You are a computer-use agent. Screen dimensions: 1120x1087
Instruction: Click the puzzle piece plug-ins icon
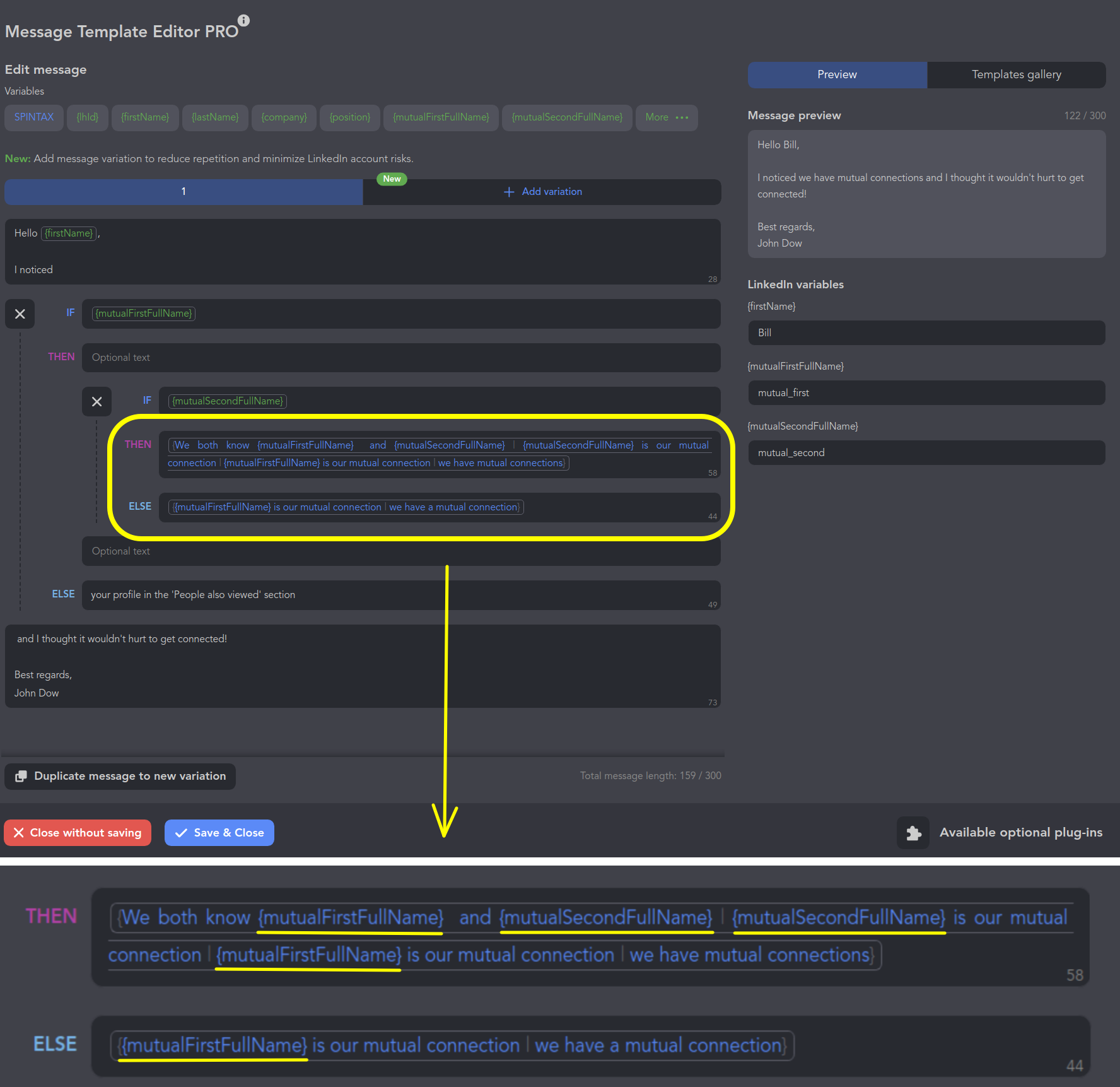tap(913, 833)
